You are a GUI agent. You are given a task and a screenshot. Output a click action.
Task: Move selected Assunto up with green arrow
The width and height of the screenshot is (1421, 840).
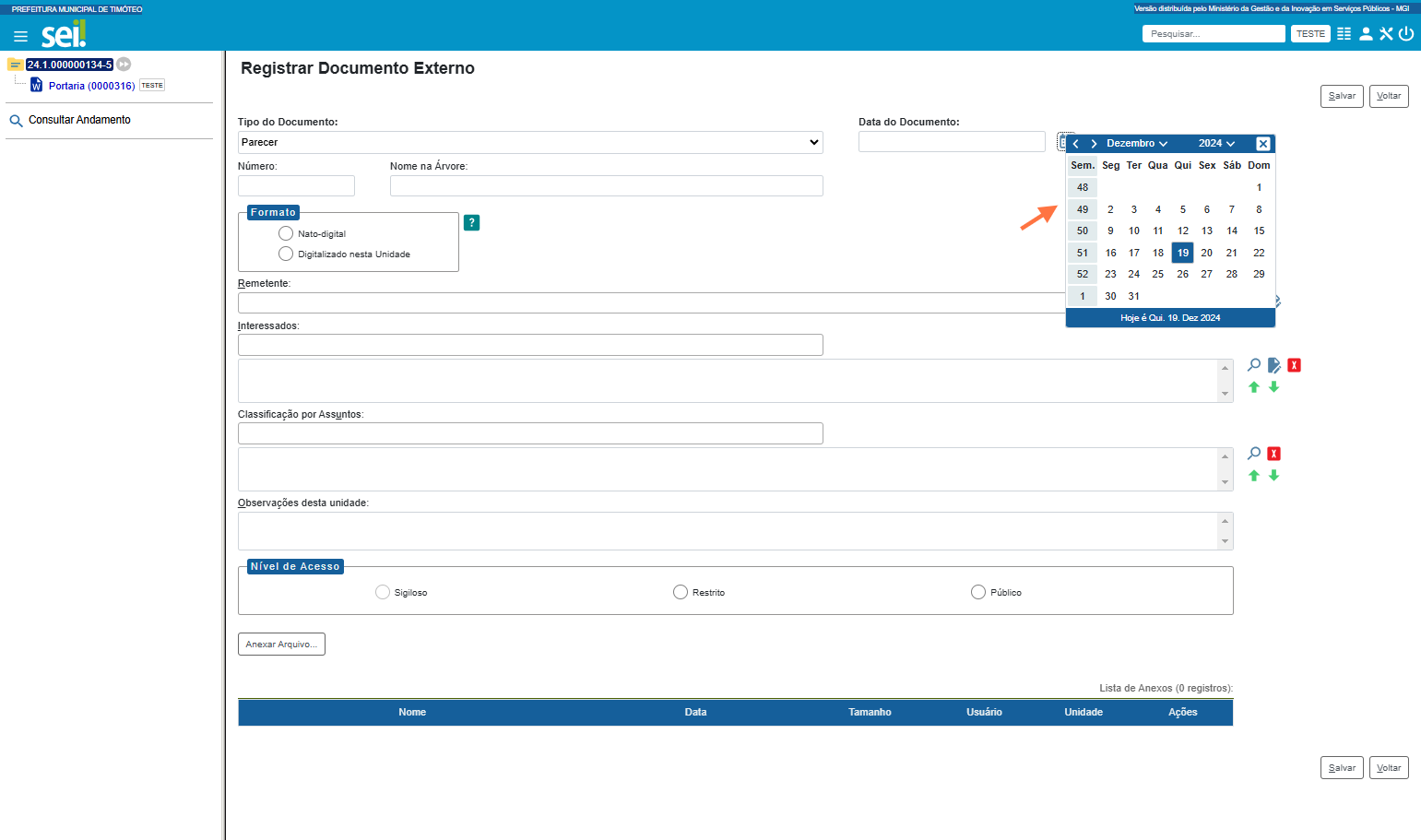(1254, 476)
